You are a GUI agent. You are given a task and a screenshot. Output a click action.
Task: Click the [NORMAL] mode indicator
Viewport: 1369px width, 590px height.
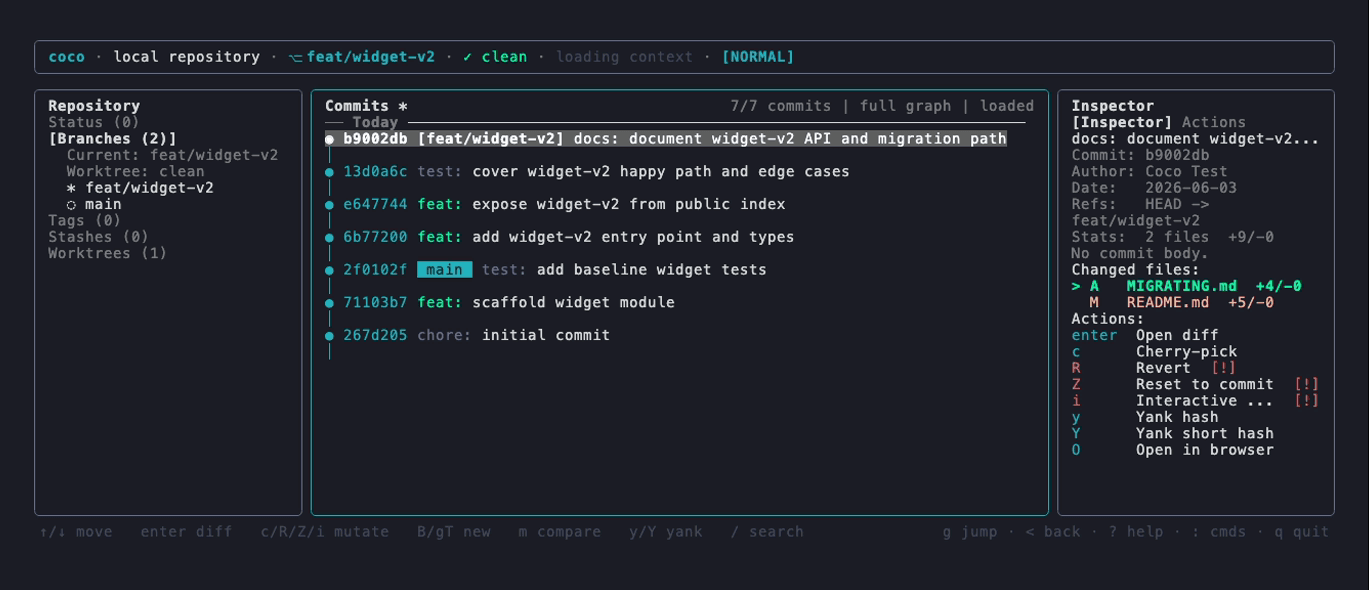758,57
